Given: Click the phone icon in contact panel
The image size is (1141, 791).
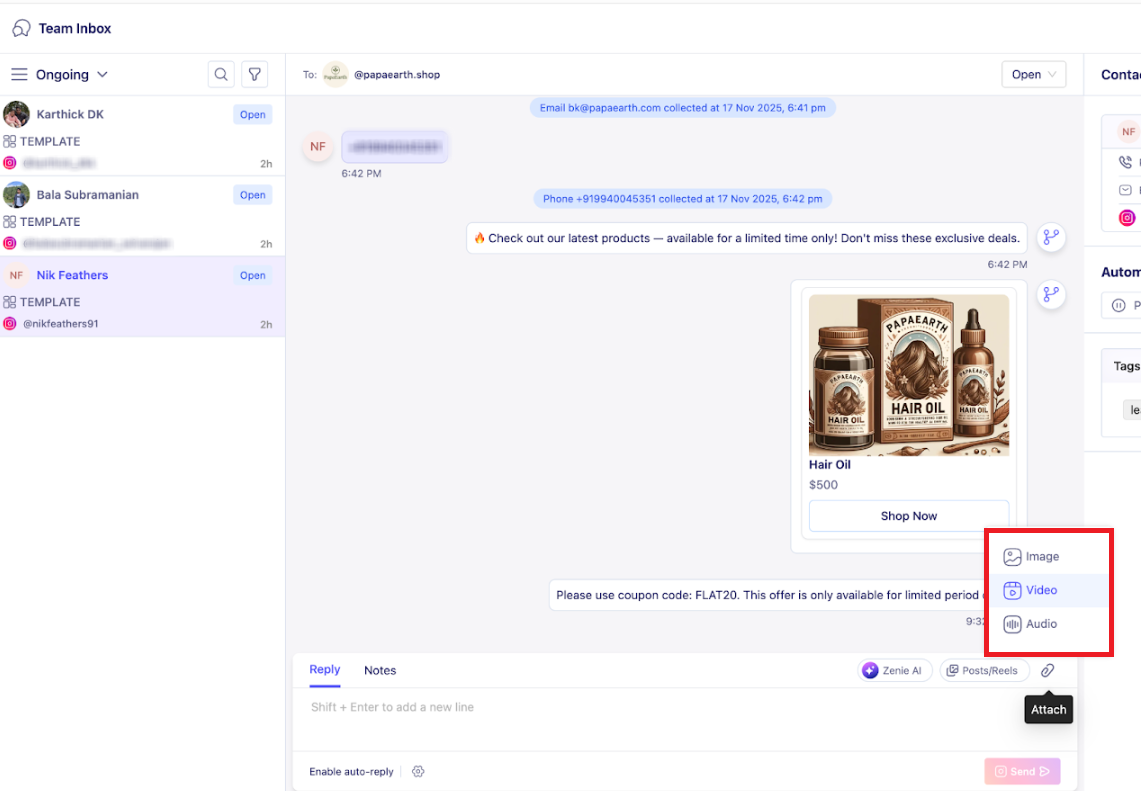Looking at the screenshot, I should pyautogui.click(x=1125, y=162).
